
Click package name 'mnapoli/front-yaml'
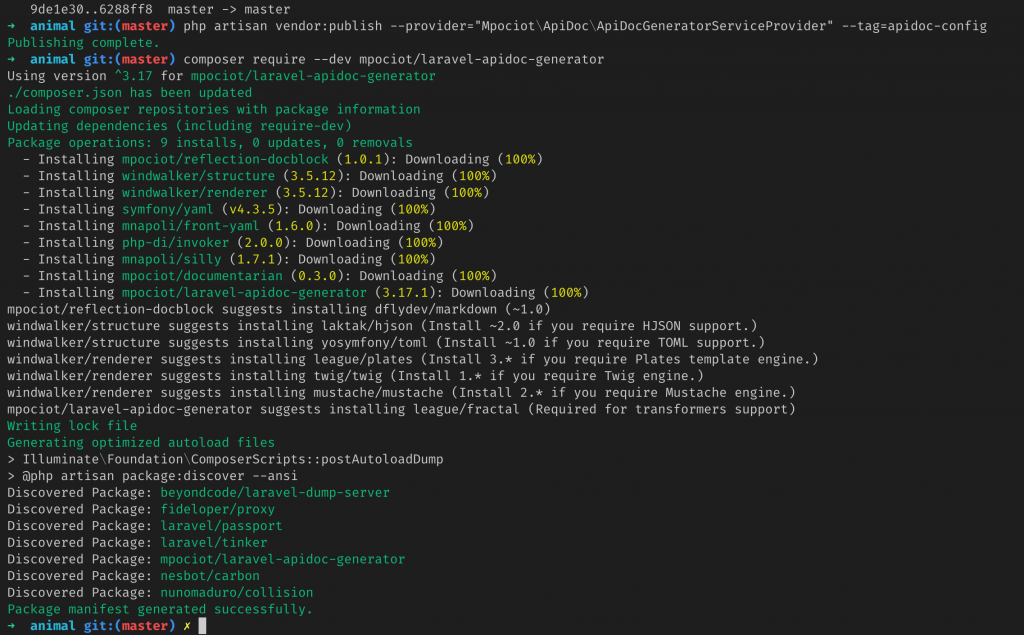coord(191,226)
